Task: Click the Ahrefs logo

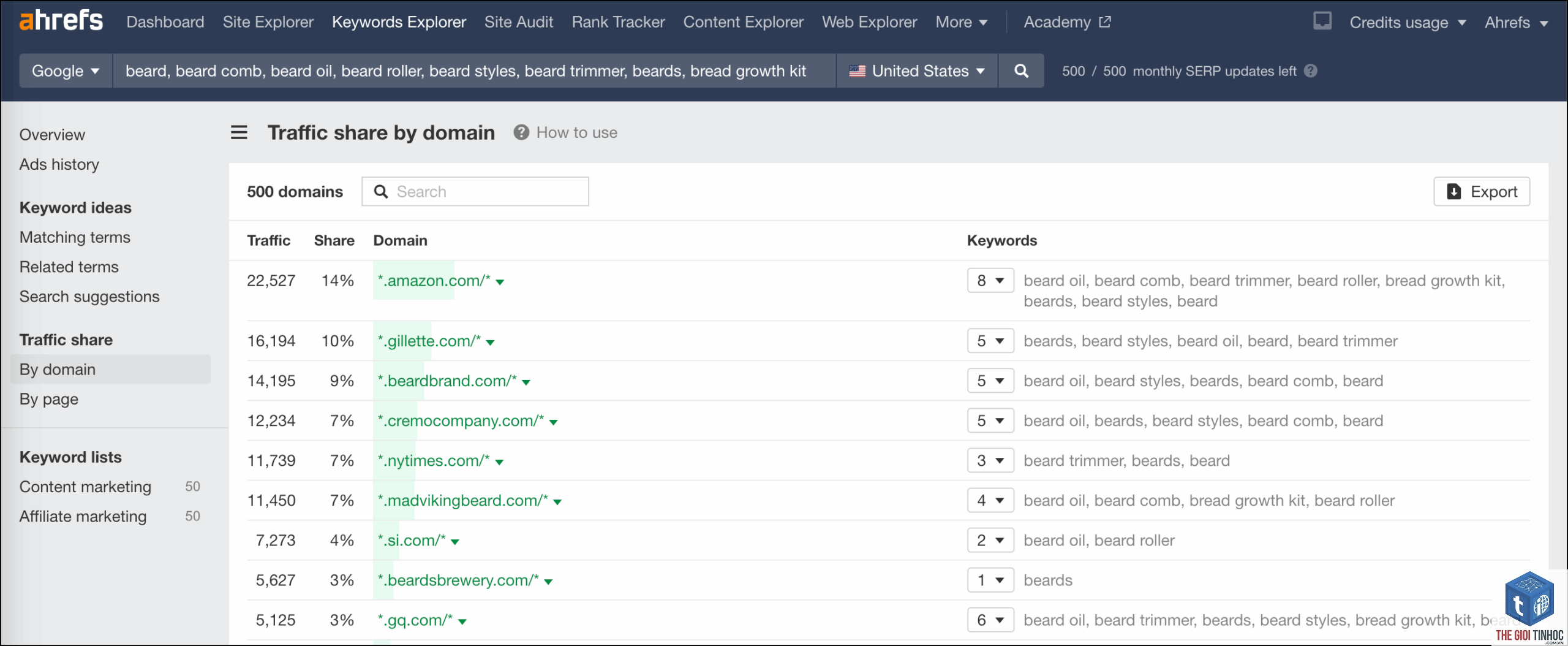Action: 61,20
